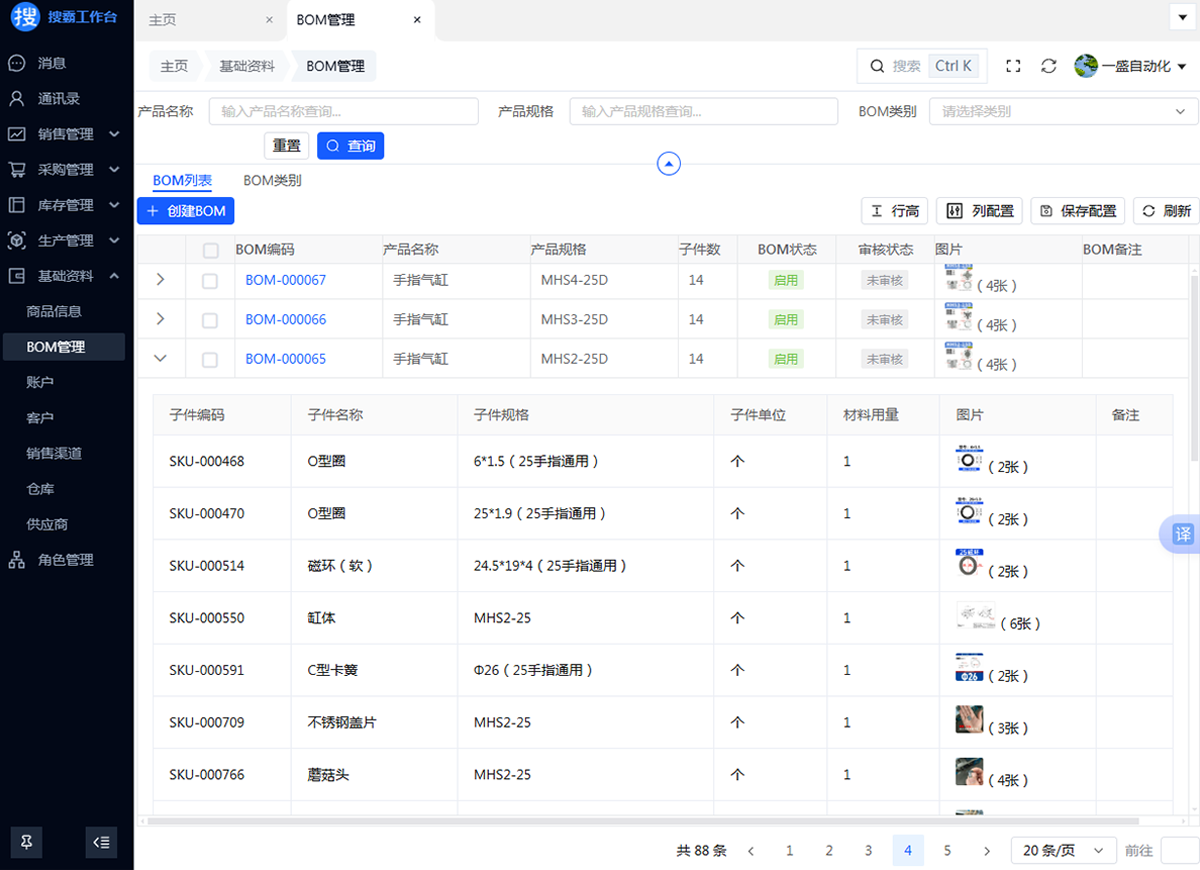Pin the sidebar using pin icon
1200x870 pixels.
pos(27,842)
